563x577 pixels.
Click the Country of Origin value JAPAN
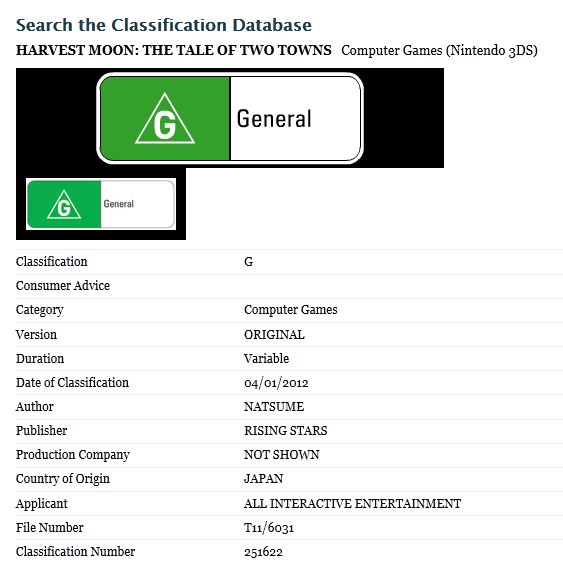(x=263, y=479)
